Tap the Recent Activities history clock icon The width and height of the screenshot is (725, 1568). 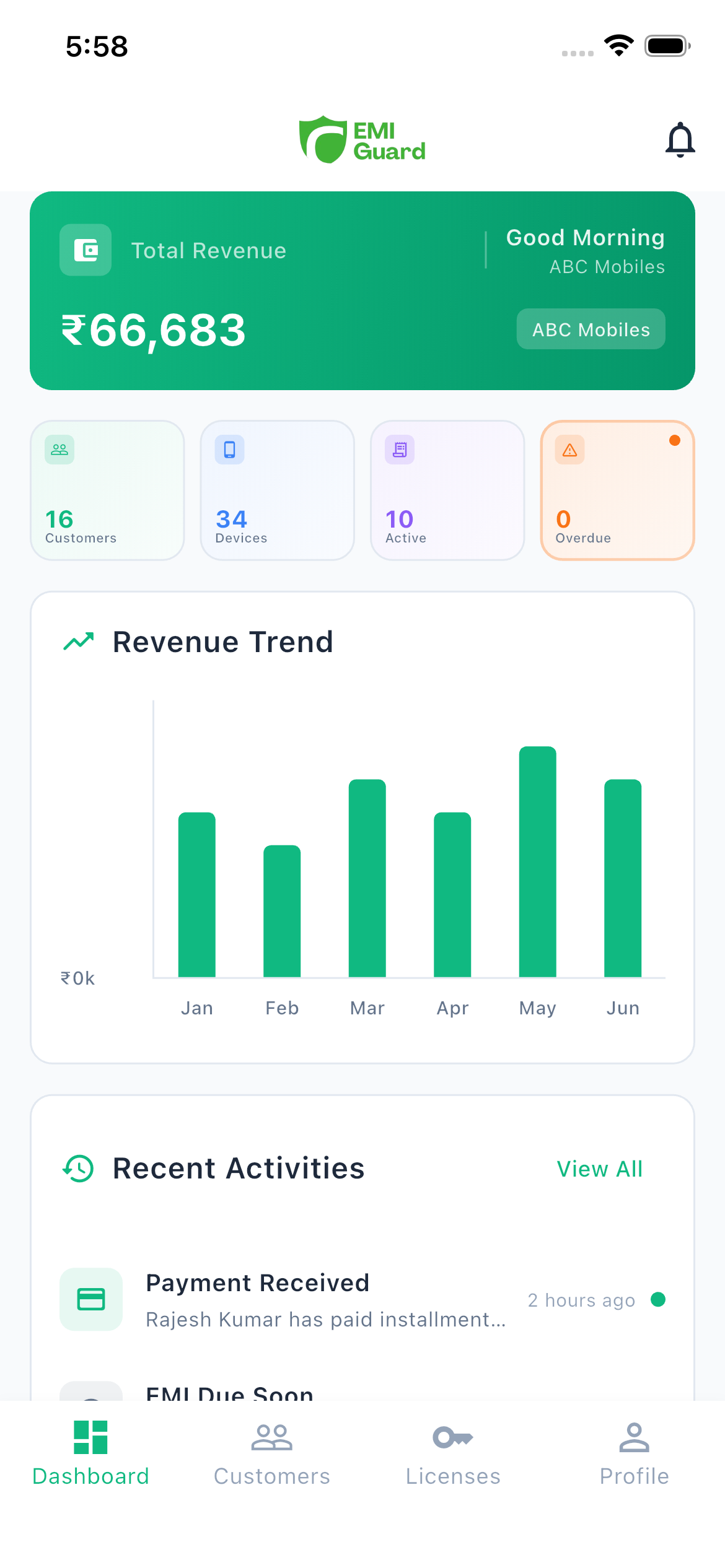(79, 1169)
